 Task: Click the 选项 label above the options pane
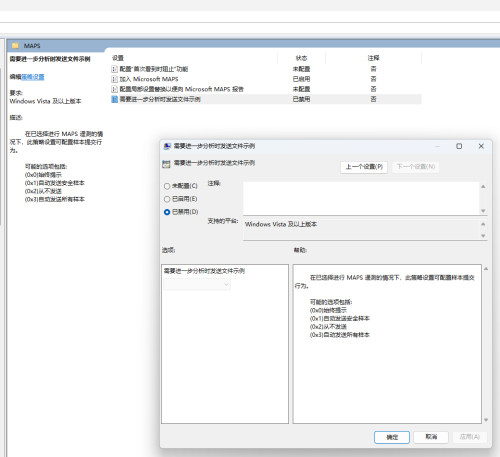168,250
